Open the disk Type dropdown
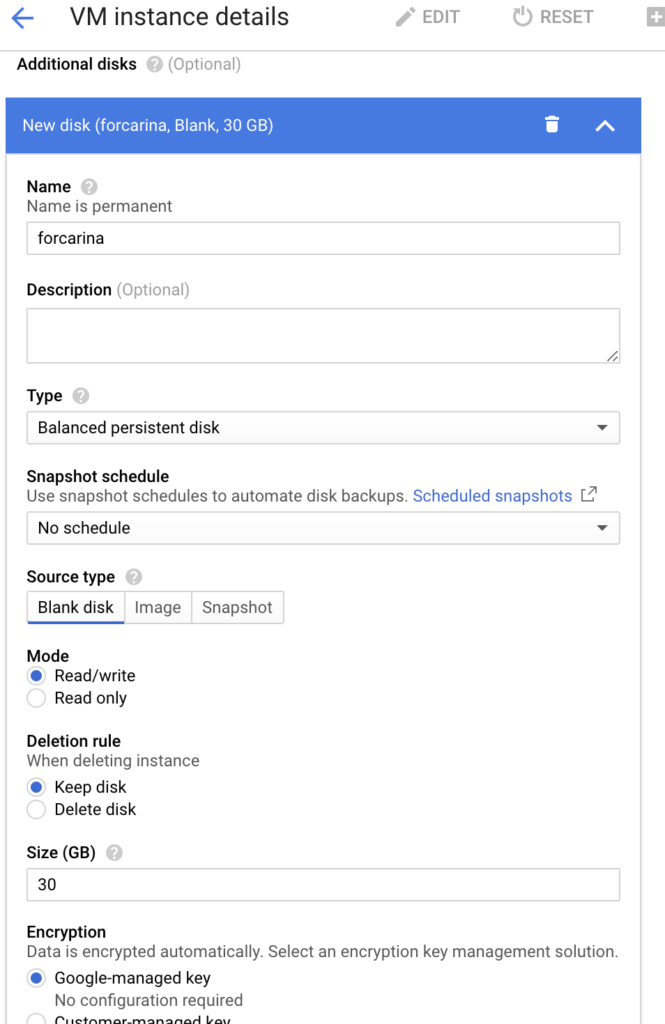665x1024 pixels. click(323, 428)
